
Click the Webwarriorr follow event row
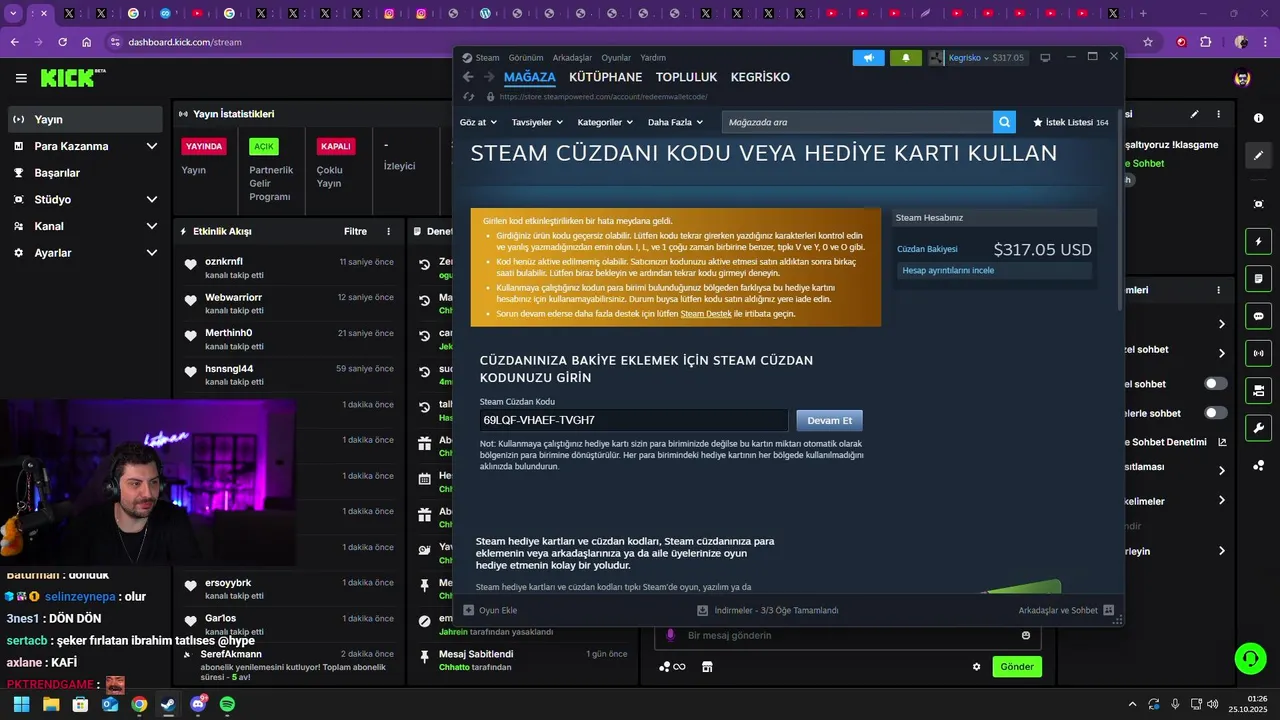pos(289,303)
